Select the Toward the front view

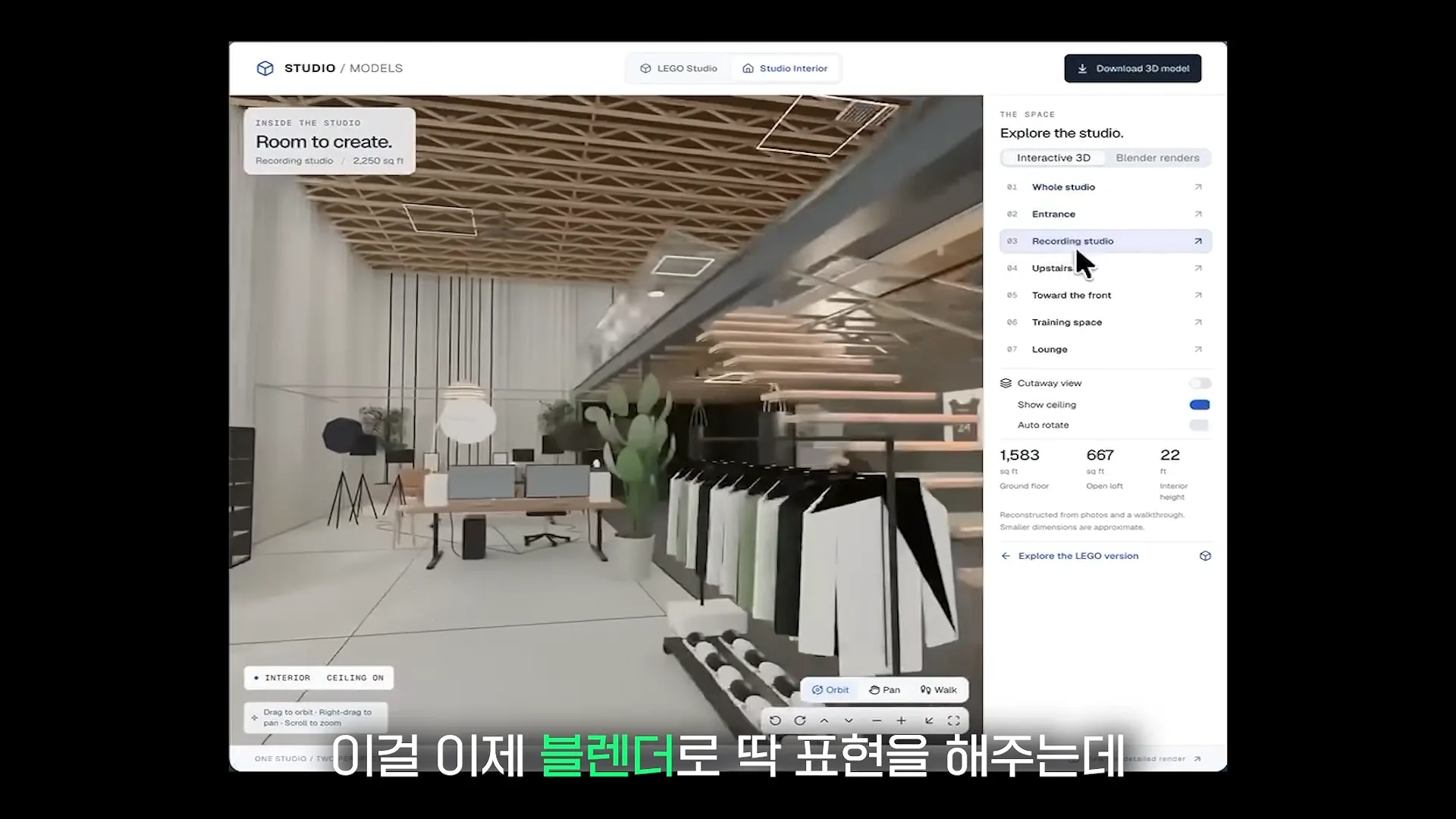click(1106, 296)
